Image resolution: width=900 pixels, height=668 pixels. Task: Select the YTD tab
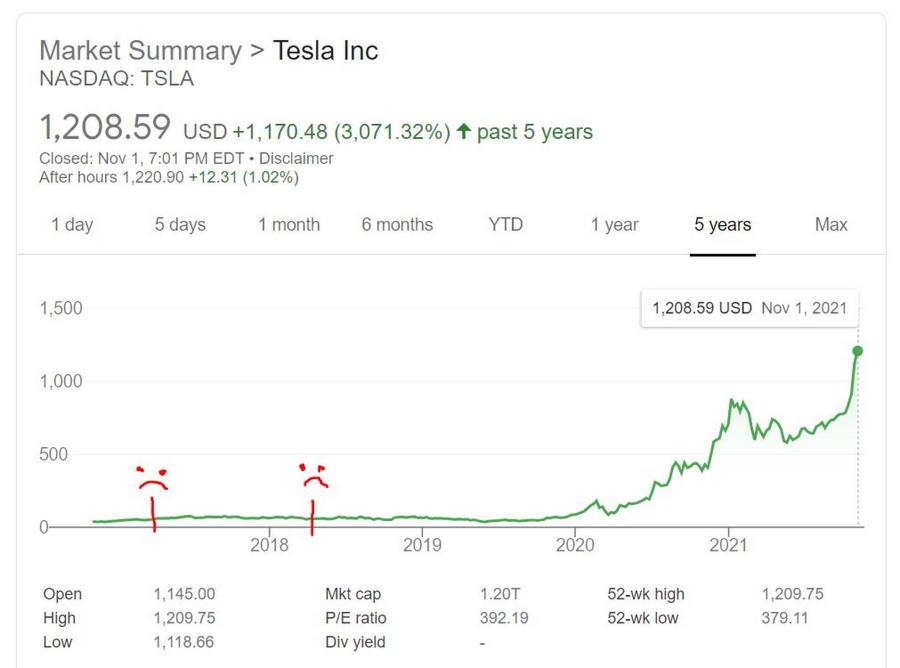[506, 224]
